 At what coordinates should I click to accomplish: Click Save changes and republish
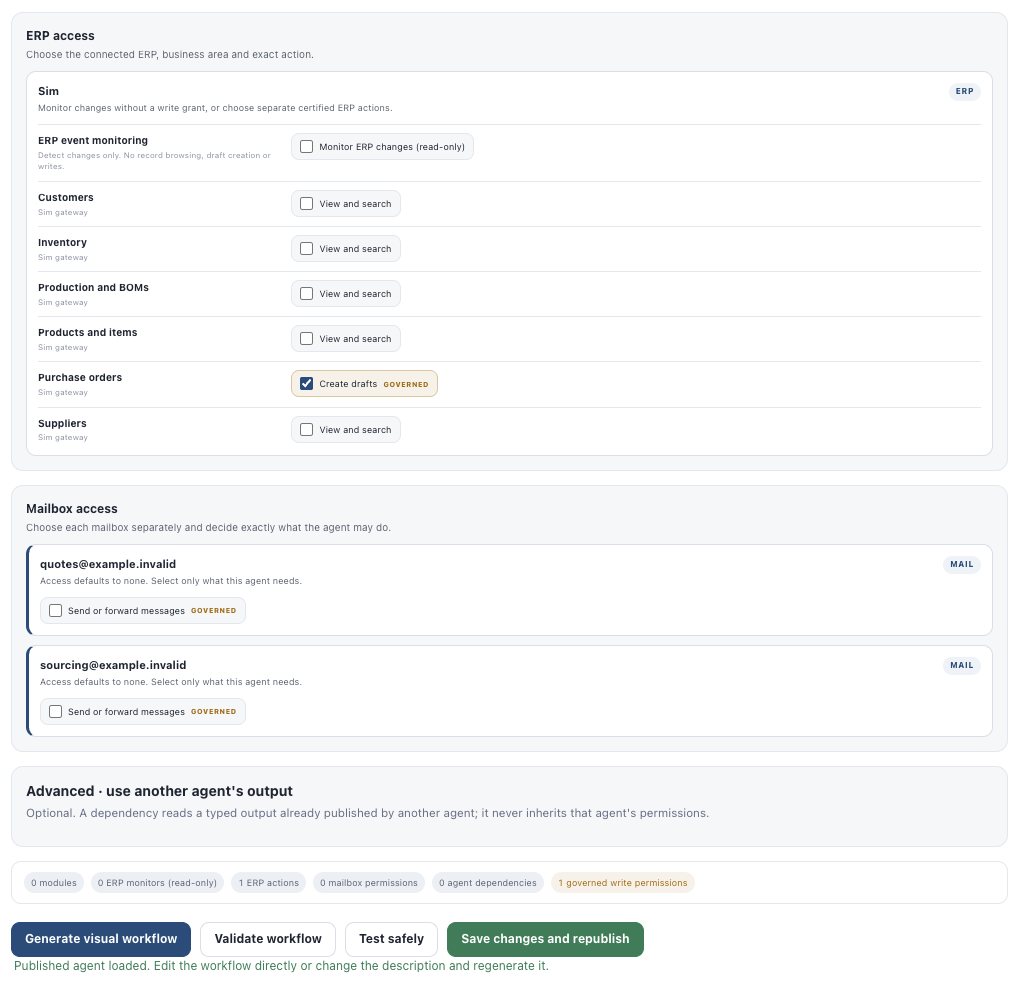pos(545,939)
